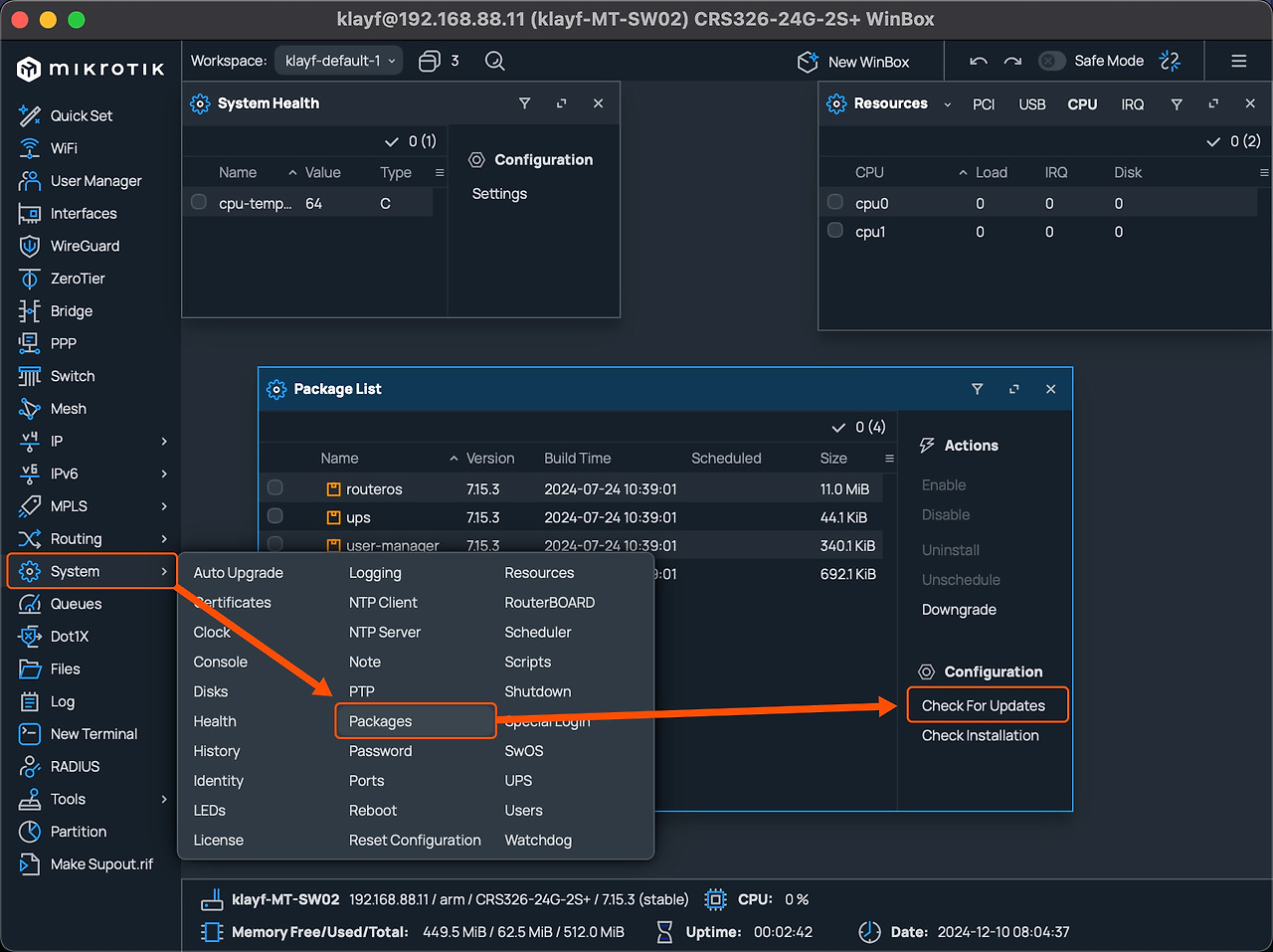The height and width of the screenshot is (952, 1273).
Task: Expand the IPv6 submenu
Action: click(164, 474)
